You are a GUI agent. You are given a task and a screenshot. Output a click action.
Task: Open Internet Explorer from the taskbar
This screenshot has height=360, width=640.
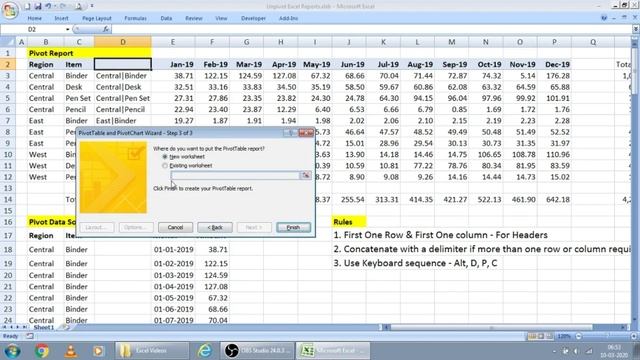click(x=205, y=351)
